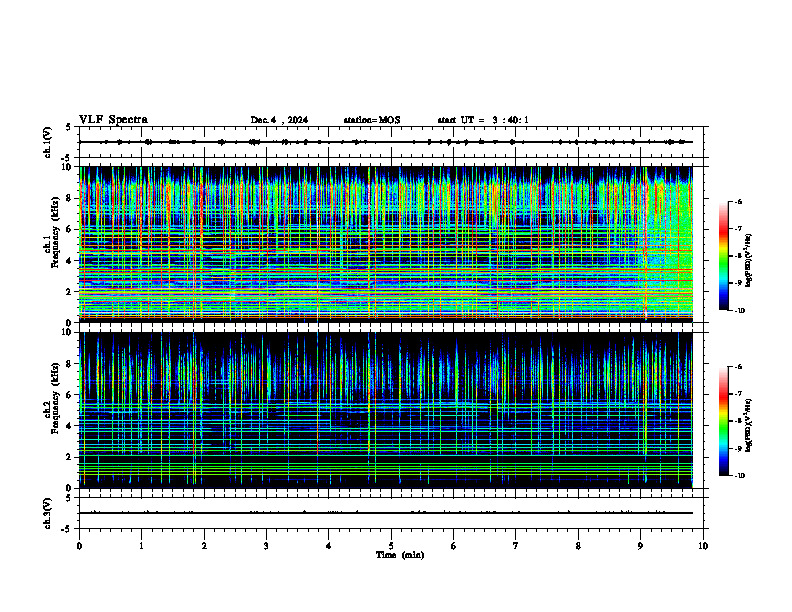Screen dimensions: 792x612
Task: Select the ch.2 colorbar log(PSD) units label
Action: pos(749,425)
